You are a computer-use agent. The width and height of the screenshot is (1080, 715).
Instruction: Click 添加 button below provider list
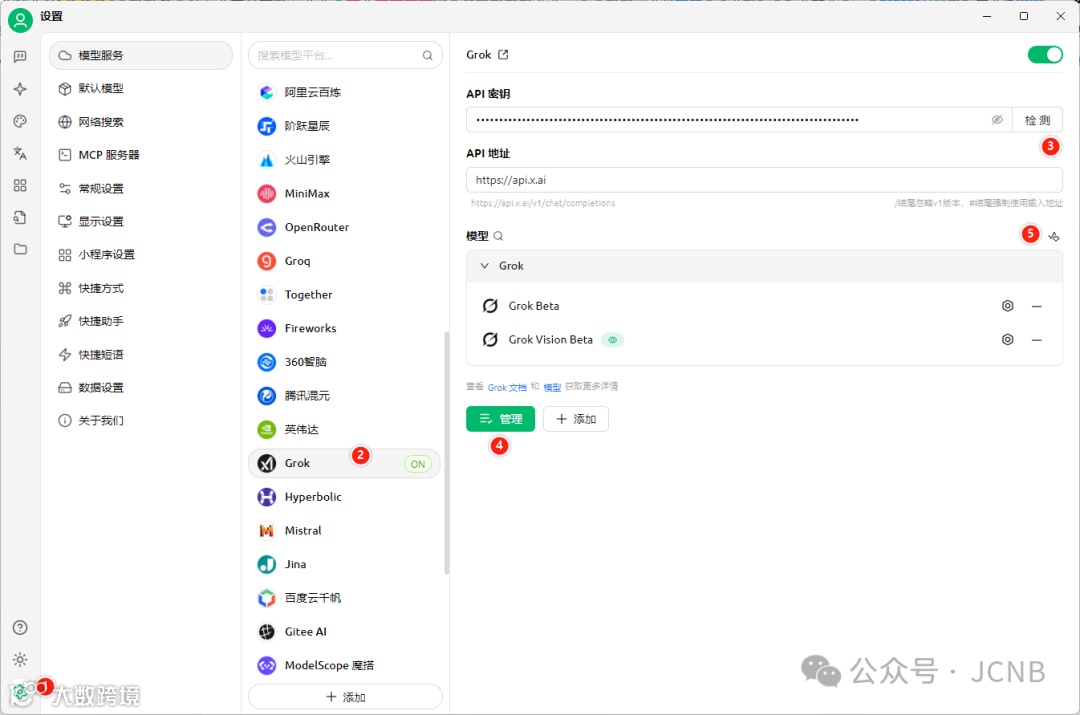click(x=345, y=697)
